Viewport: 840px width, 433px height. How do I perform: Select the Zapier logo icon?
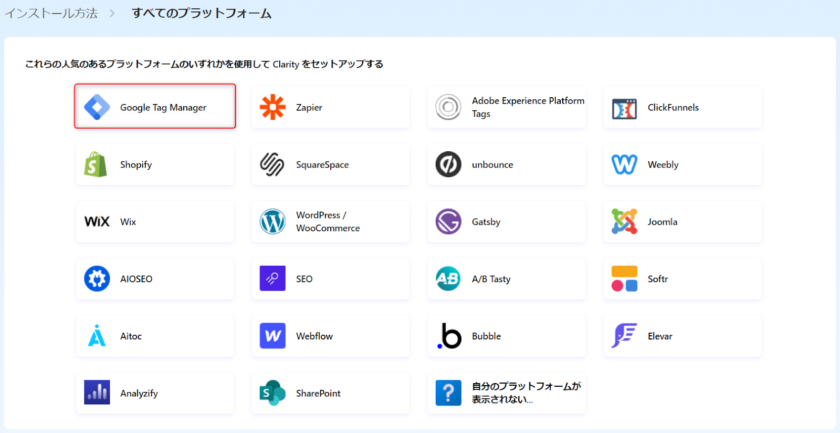tap(272, 107)
